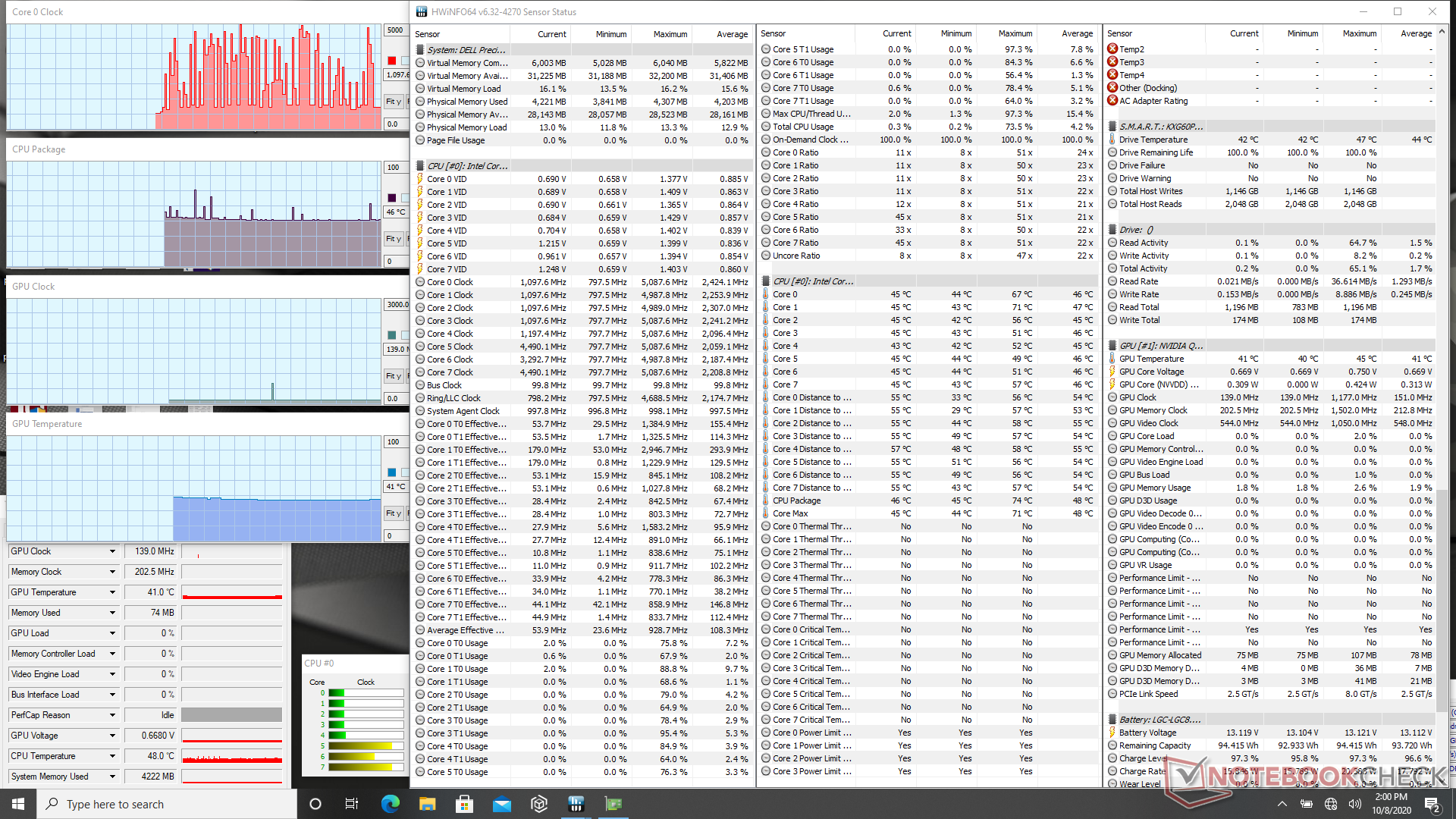Click the lightning icon beside GPU Core Voltage
This screenshot has height=819, width=1456.
coord(1112,372)
